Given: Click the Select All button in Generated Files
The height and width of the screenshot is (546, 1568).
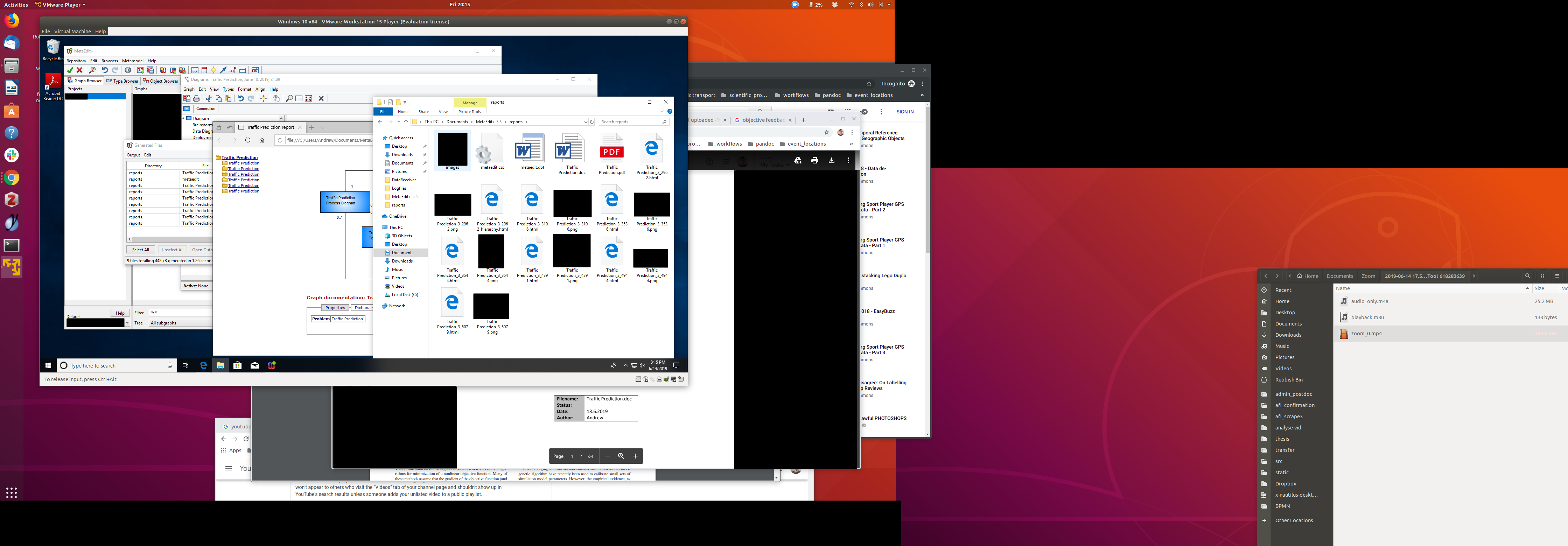Looking at the screenshot, I should click(141, 250).
